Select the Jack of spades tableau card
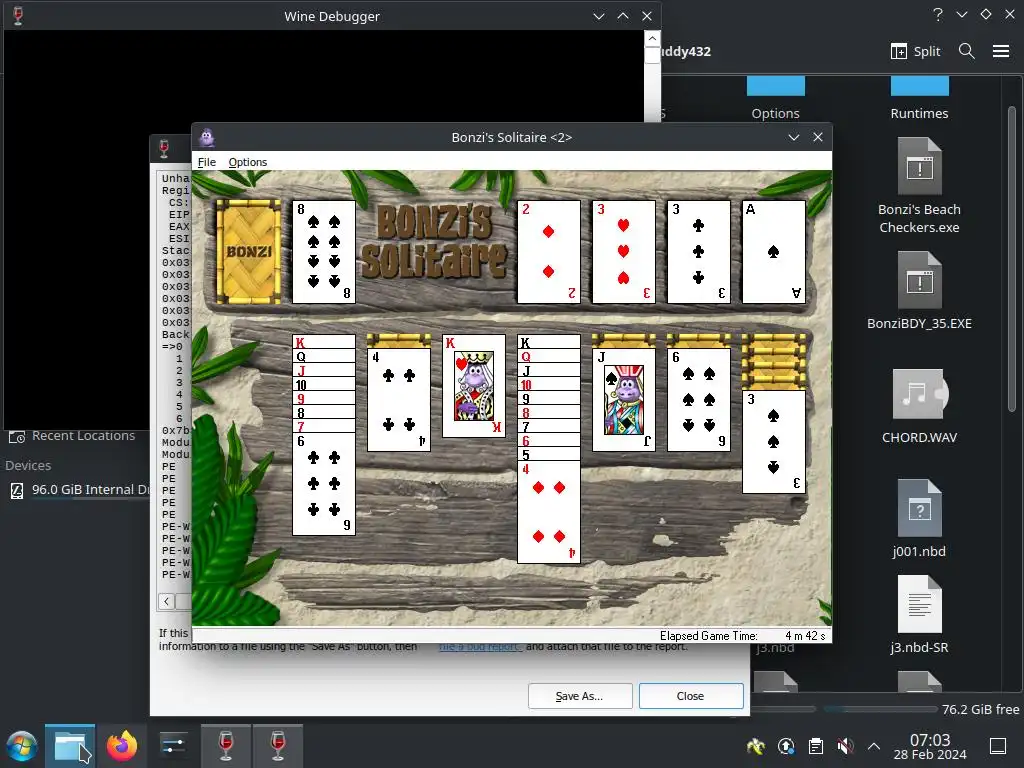This screenshot has height=768, width=1024. [x=624, y=400]
